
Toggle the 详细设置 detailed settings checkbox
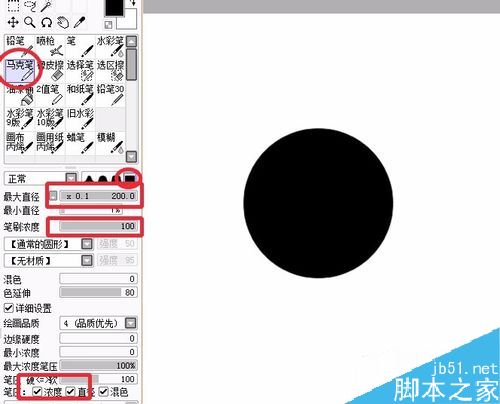pyautogui.click(x=9, y=307)
